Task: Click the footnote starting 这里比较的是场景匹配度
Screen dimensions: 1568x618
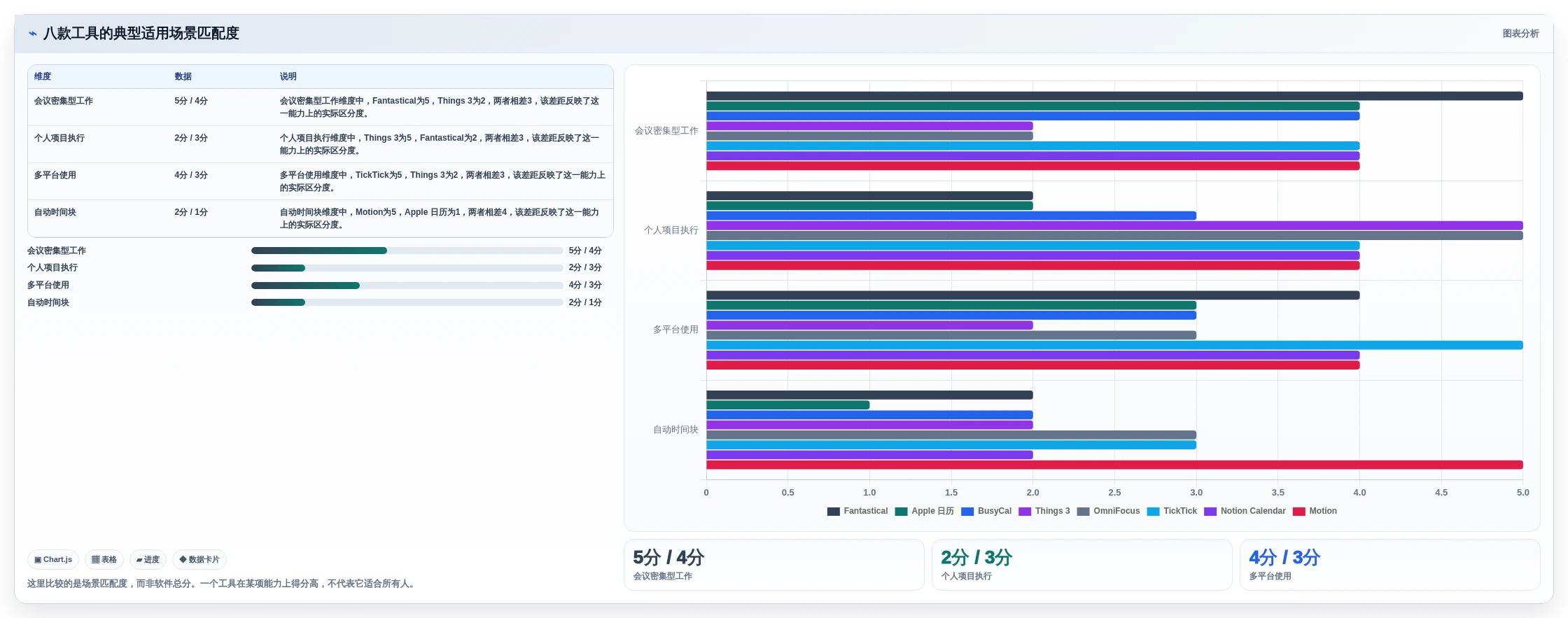Action: pyautogui.click(x=223, y=584)
